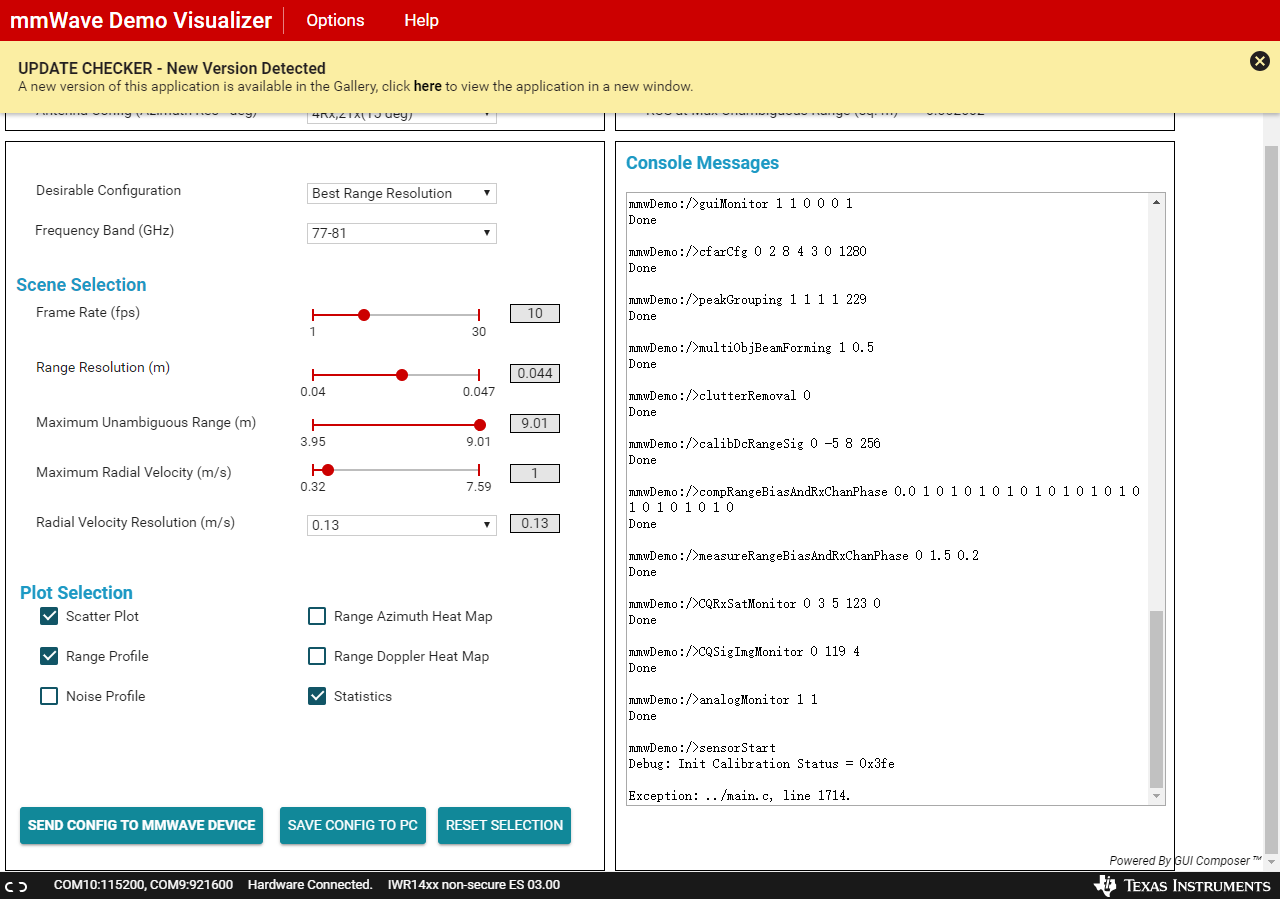Focus the Maximum Radial Velocity value field

coord(535,473)
